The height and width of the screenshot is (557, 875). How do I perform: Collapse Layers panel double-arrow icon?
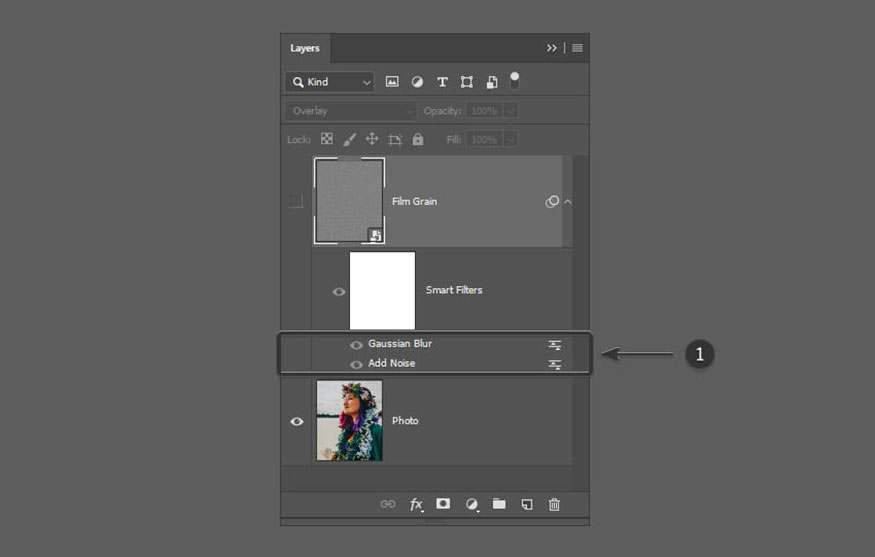coord(551,48)
